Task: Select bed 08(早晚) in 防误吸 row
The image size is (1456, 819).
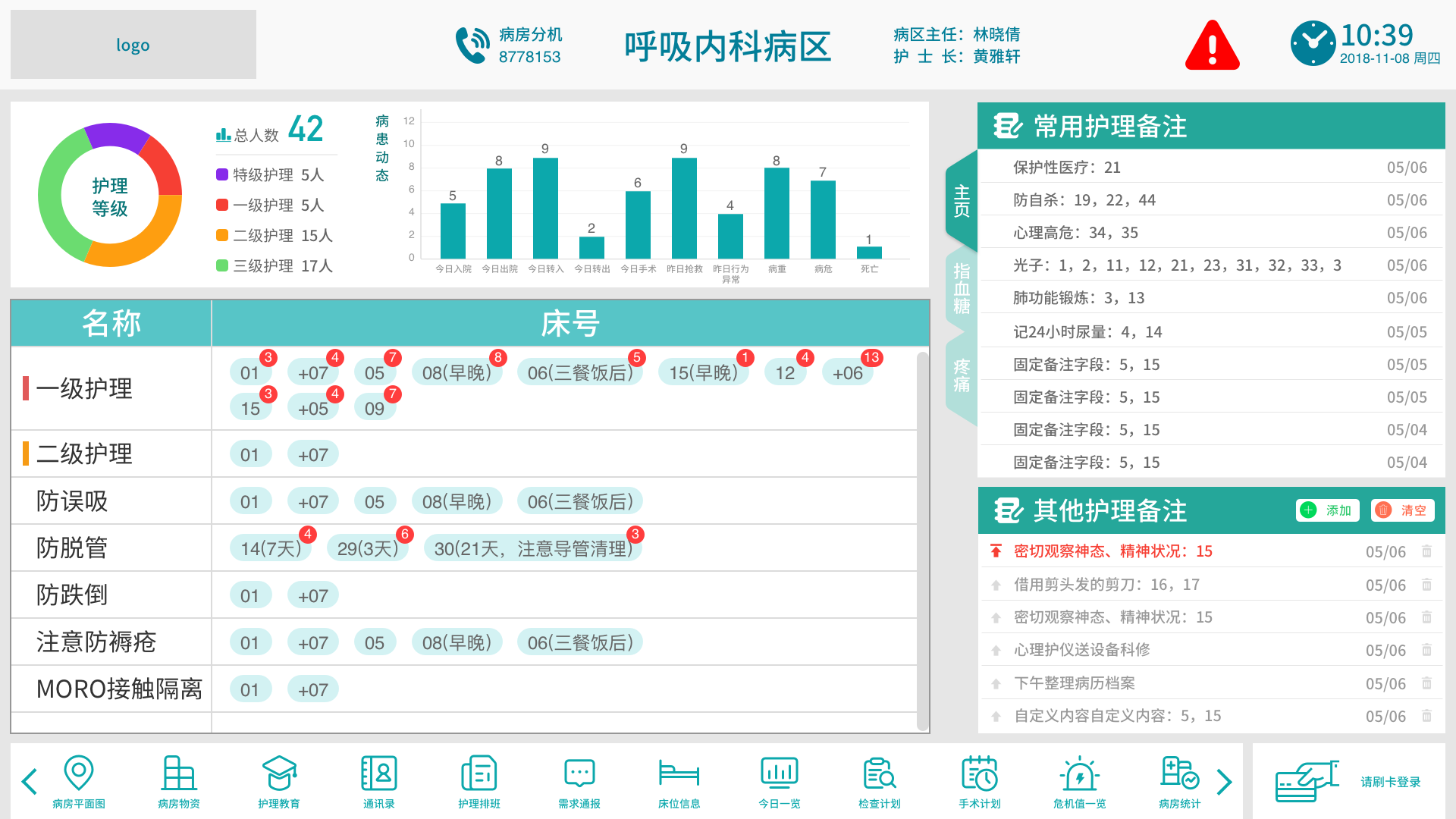Action: tap(457, 501)
